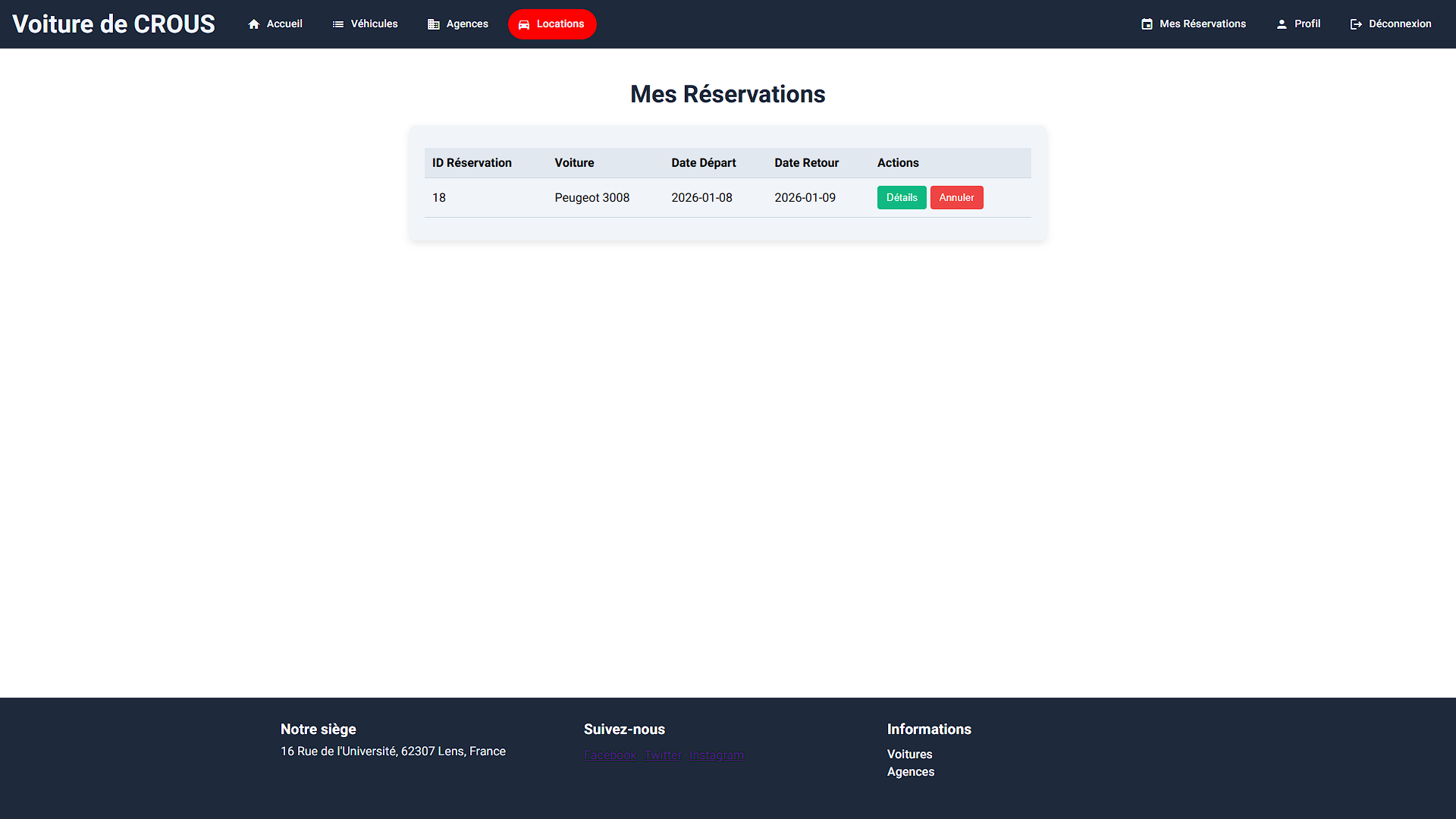Click the car icon in Locations button
The width and height of the screenshot is (1456, 819).
(x=524, y=24)
